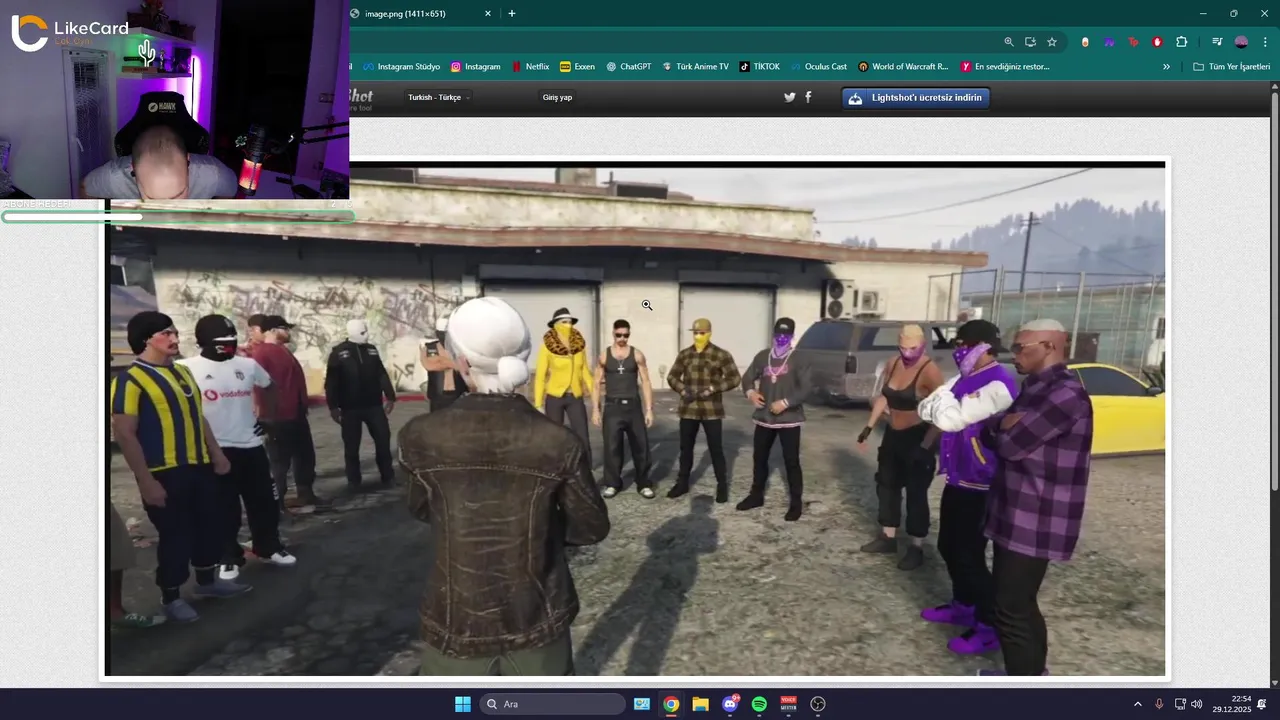This screenshot has width=1280, height=720.
Task: Open Voicemeeter from the taskbar
Action: click(788, 704)
